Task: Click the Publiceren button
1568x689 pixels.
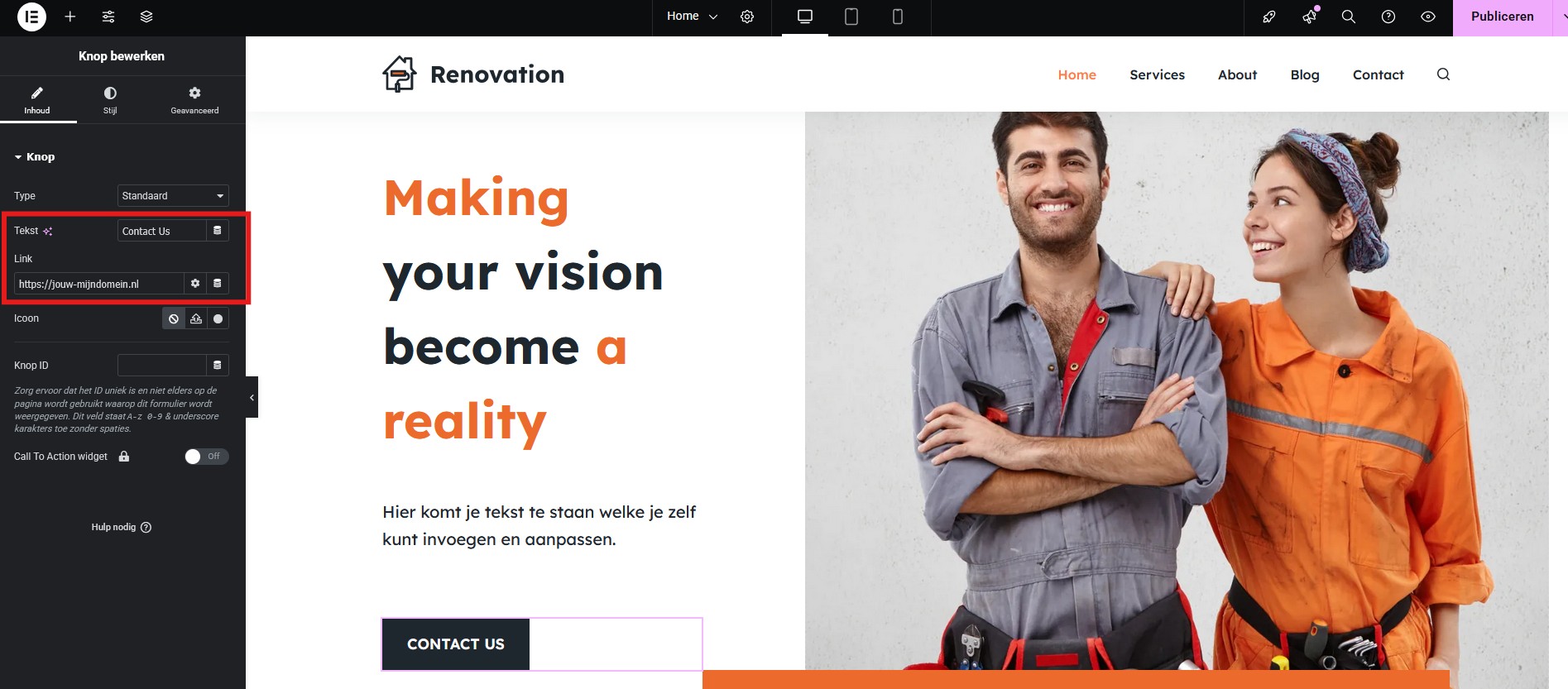Action: coord(1502,17)
